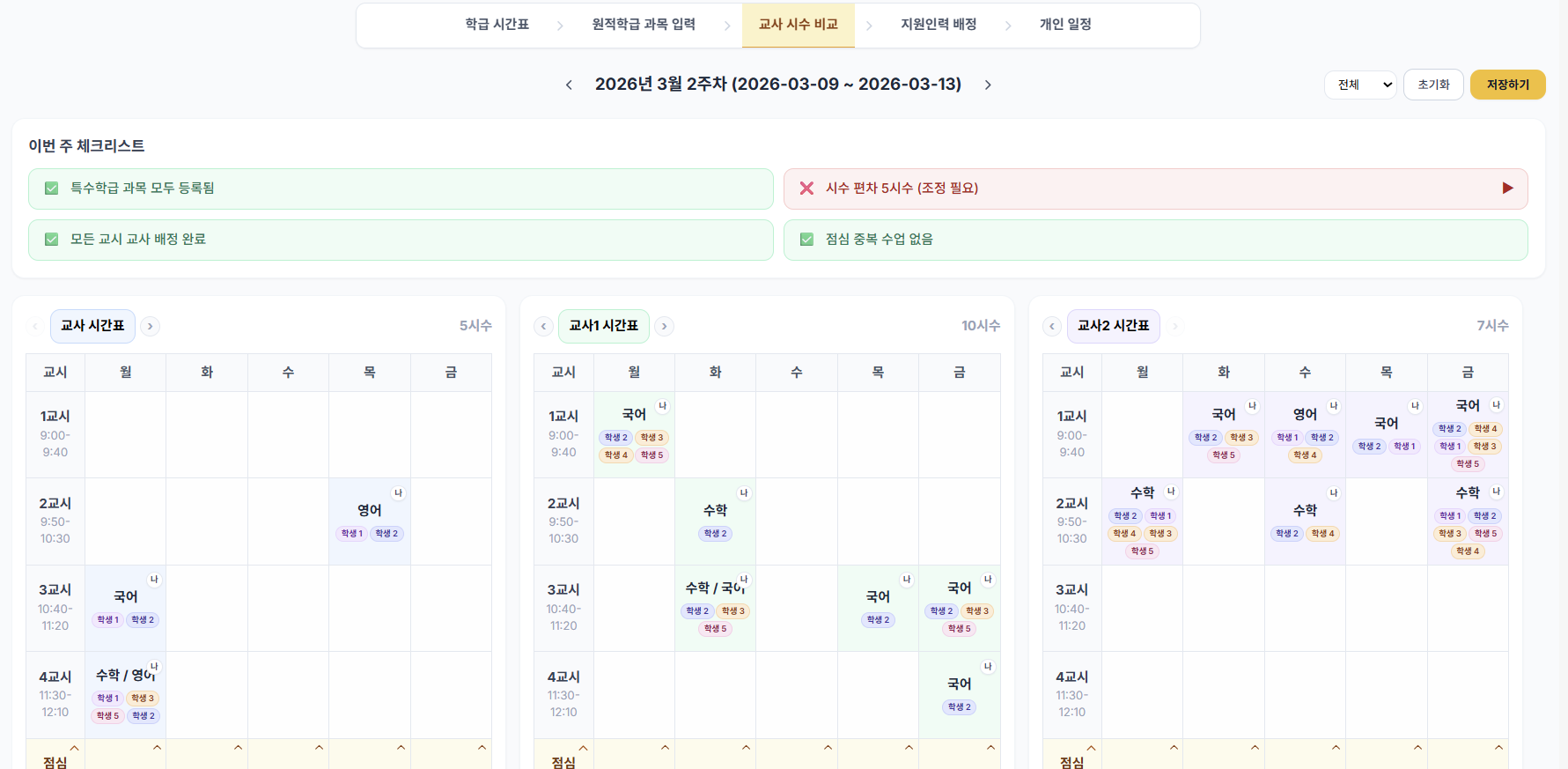The height and width of the screenshot is (769, 1568).
Task: Click the red arrow on the 시수 편차 warning
Action: [1507, 188]
